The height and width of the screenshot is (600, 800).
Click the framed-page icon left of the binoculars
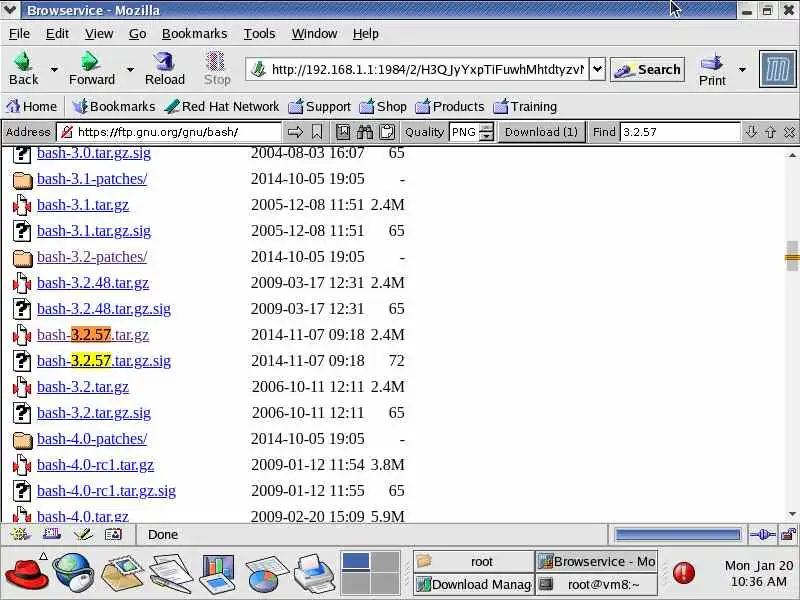tap(343, 132)
